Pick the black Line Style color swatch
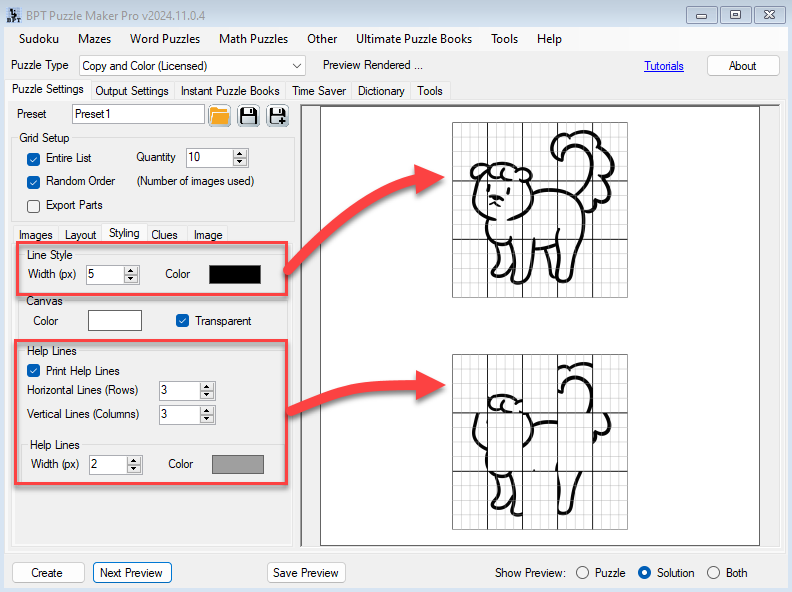The width and height of the screenshot is (792, 592). point(235,274)
